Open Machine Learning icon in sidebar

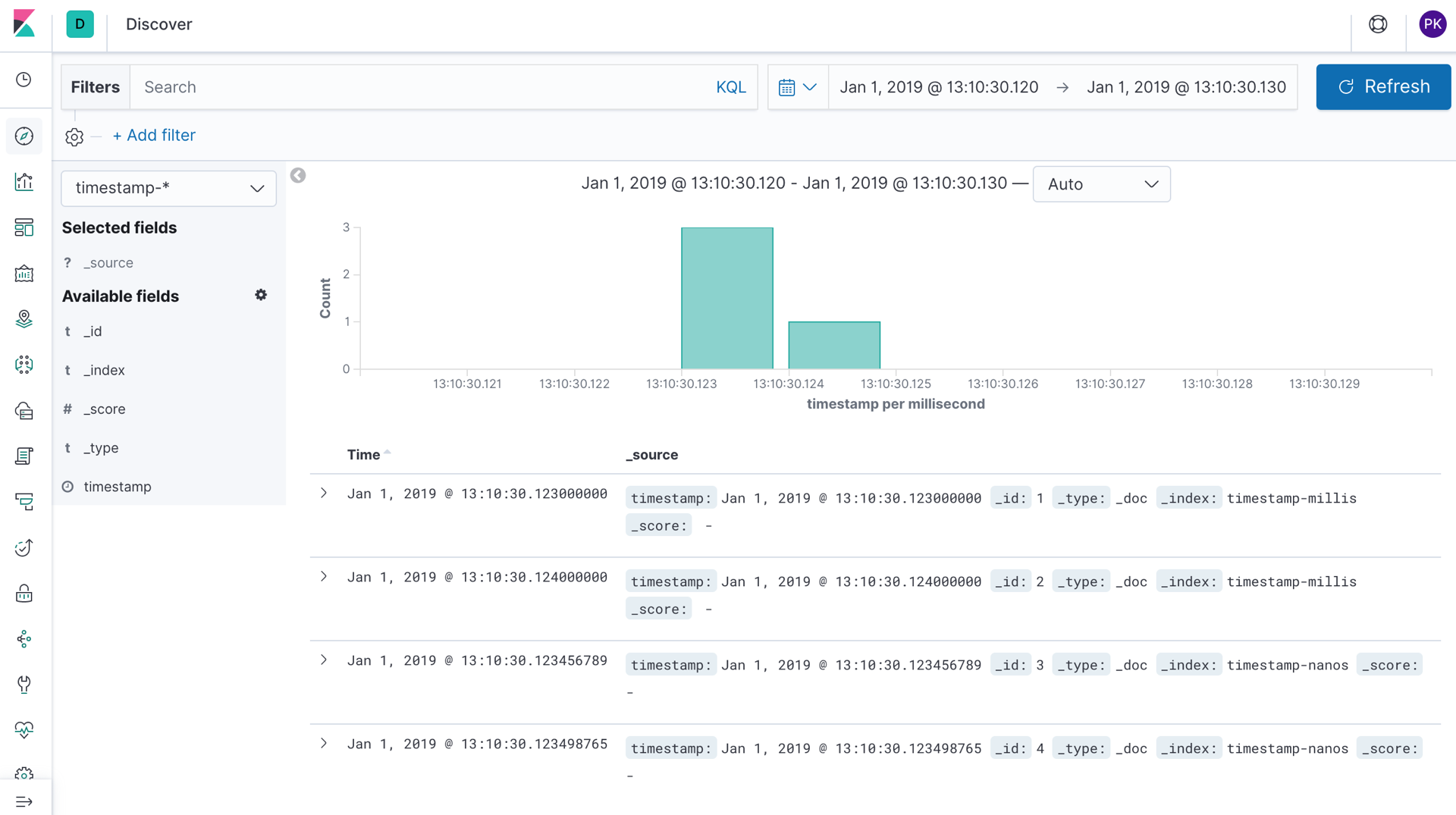coord(24,365)
